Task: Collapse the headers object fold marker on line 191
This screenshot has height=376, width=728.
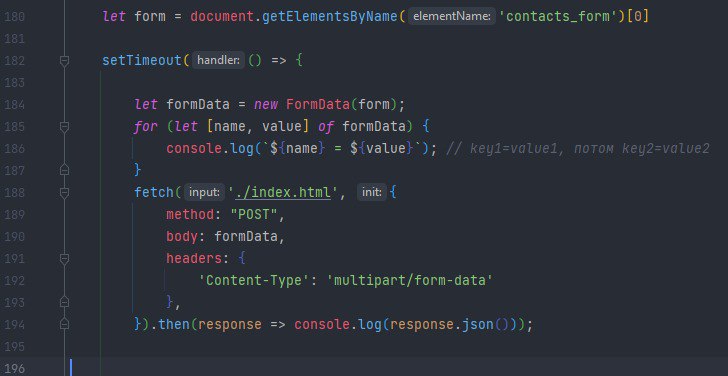Action: pos(65,259)
